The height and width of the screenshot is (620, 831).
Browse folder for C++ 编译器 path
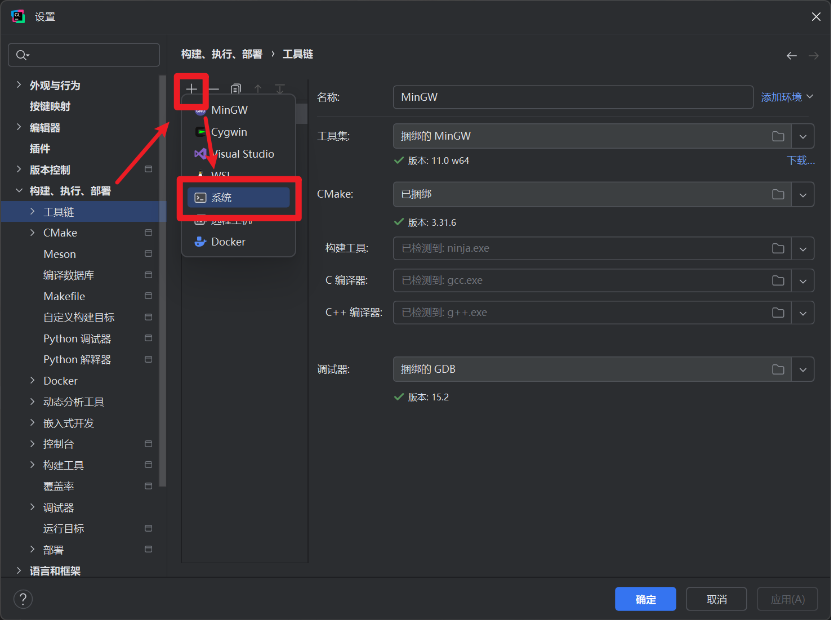point(777,313)
